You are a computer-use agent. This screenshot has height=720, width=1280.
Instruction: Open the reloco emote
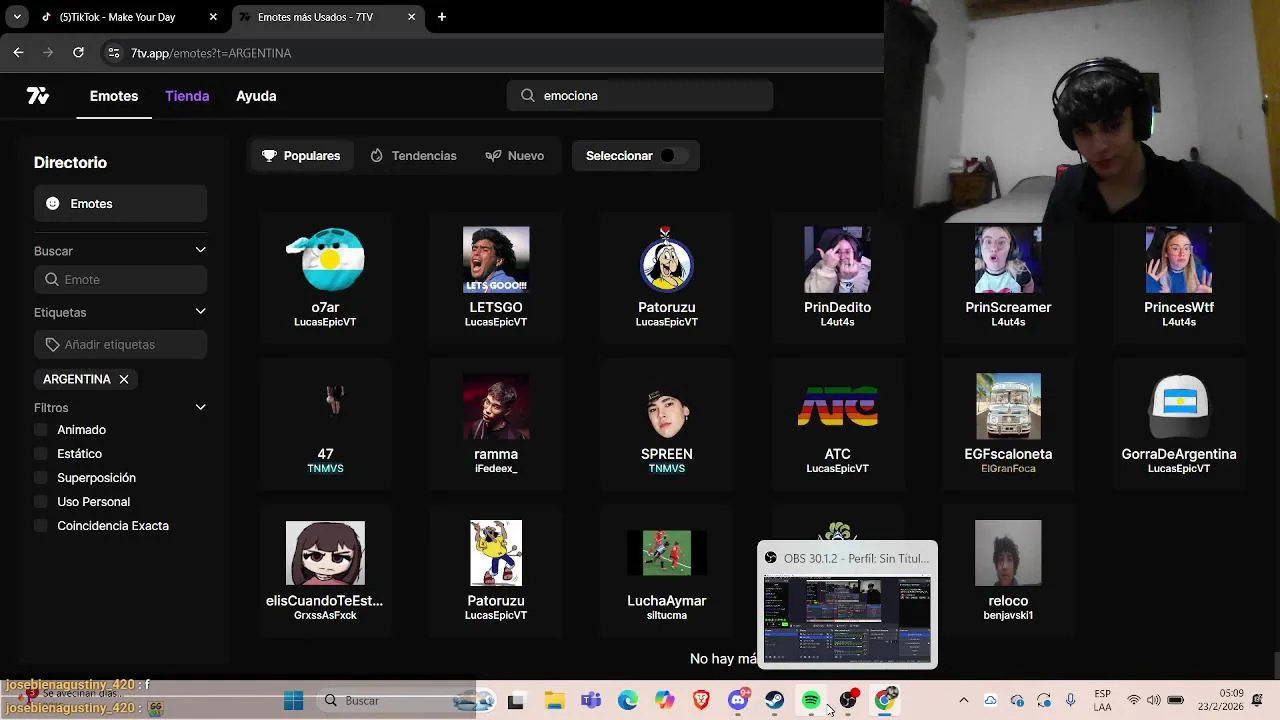coord(1008,571)
